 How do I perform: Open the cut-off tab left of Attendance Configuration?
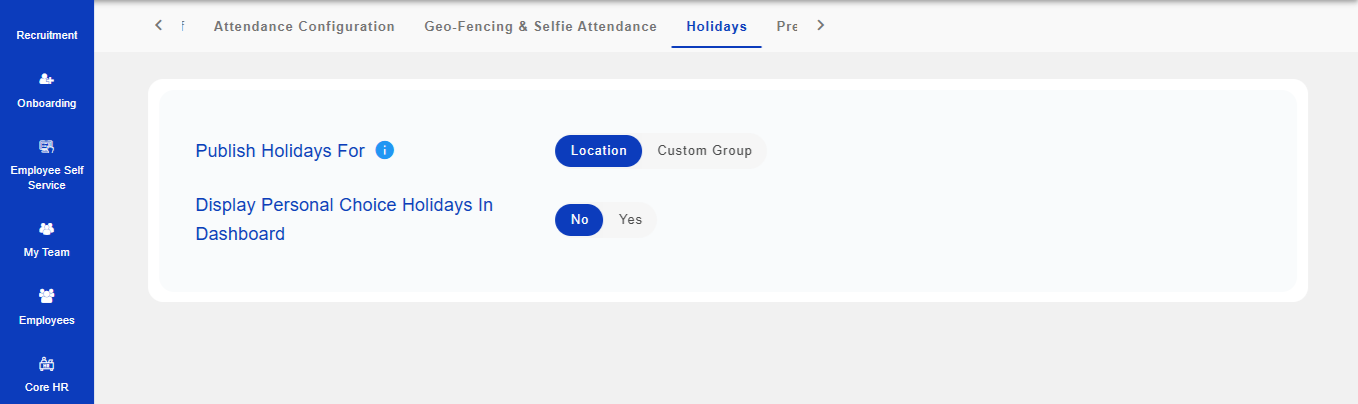tap(183, 27)
